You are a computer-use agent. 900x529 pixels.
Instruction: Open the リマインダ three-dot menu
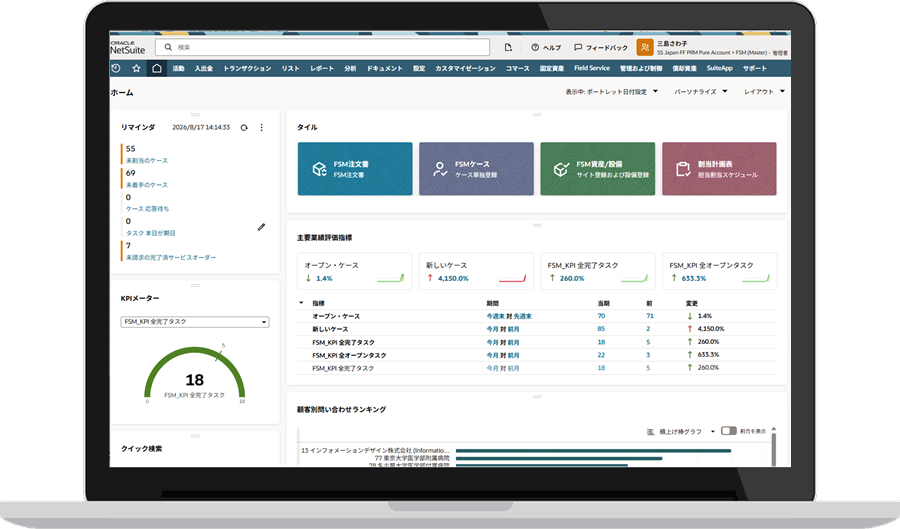(x=262, y=127)
